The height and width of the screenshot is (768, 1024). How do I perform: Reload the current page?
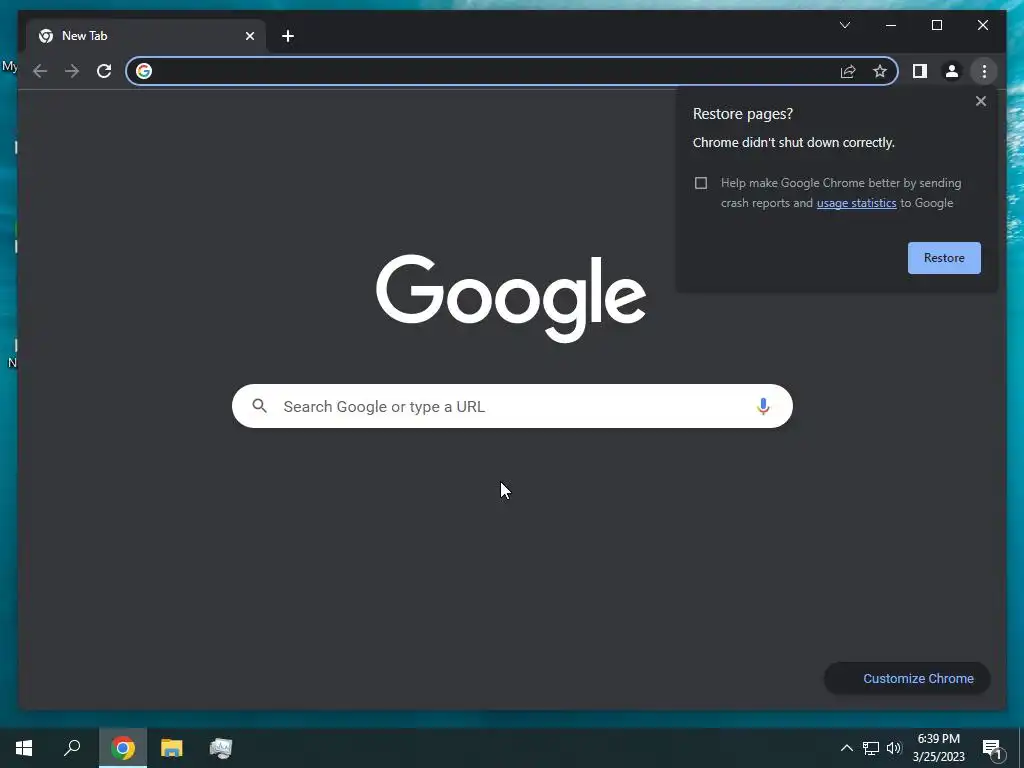coord(104,71)
